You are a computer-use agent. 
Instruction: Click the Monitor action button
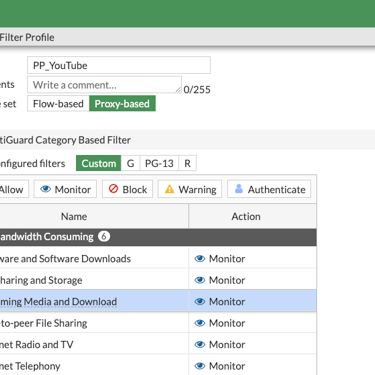(x=65, y=189)
